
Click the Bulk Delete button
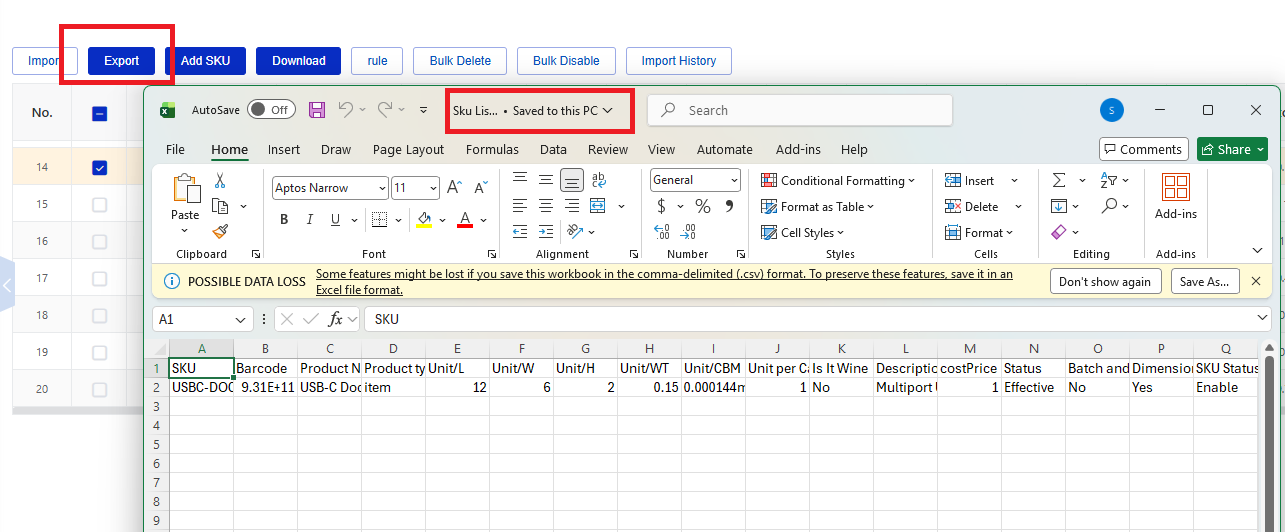(460, 61)
